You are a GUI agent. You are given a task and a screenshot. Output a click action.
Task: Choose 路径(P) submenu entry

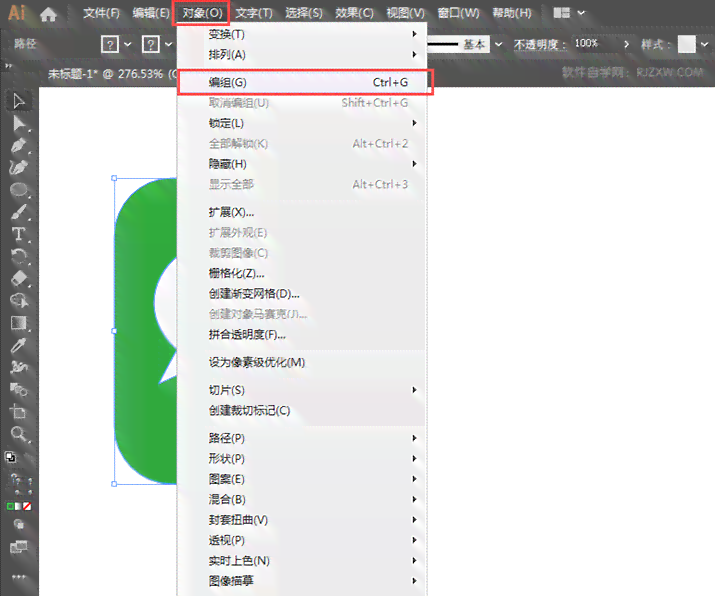pos(302,438)
